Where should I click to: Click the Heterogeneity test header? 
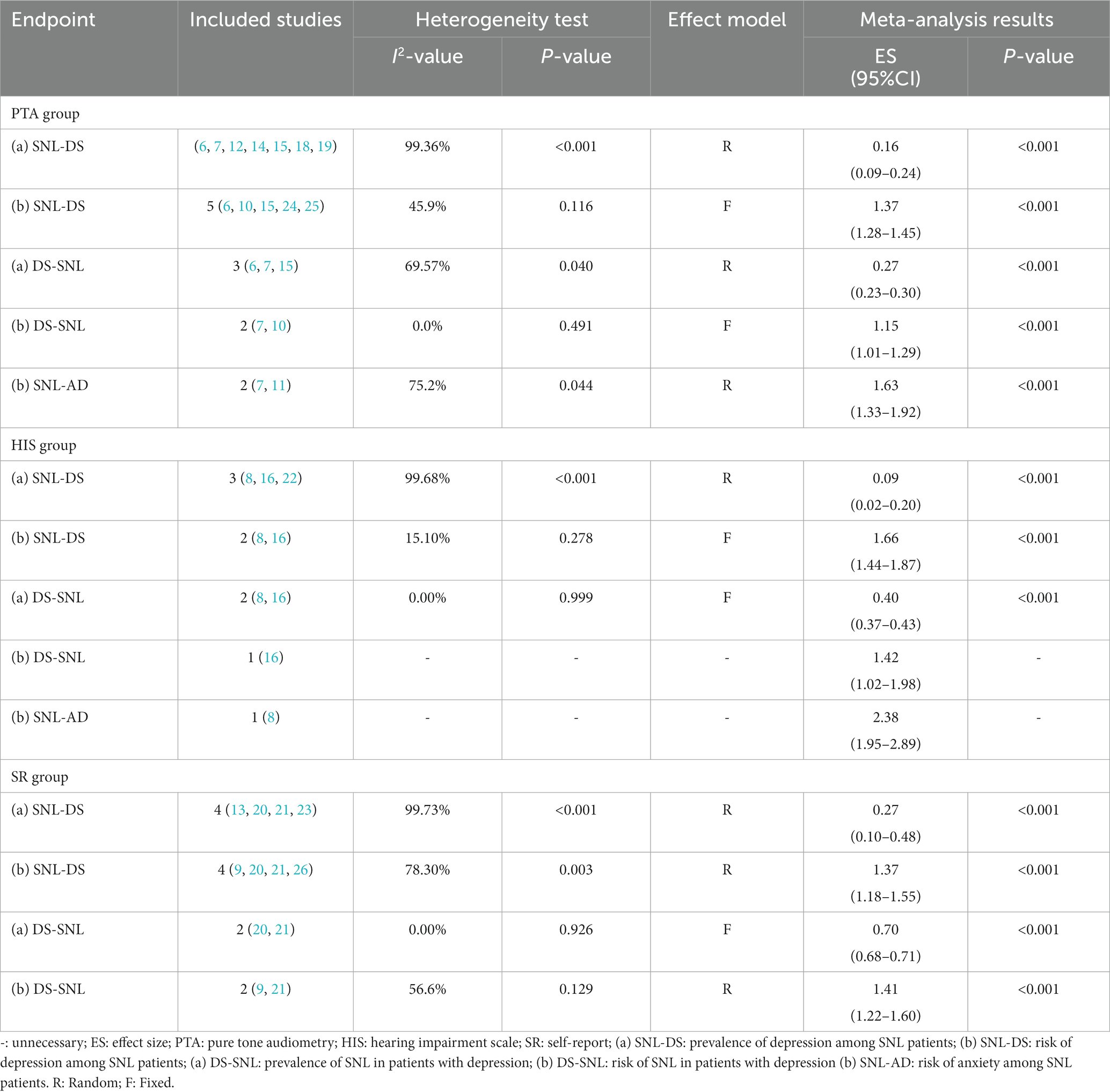coord(501,20)
